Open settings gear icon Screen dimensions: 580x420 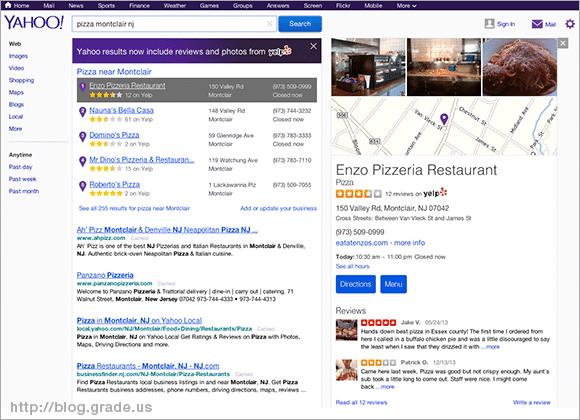point(570,24)
